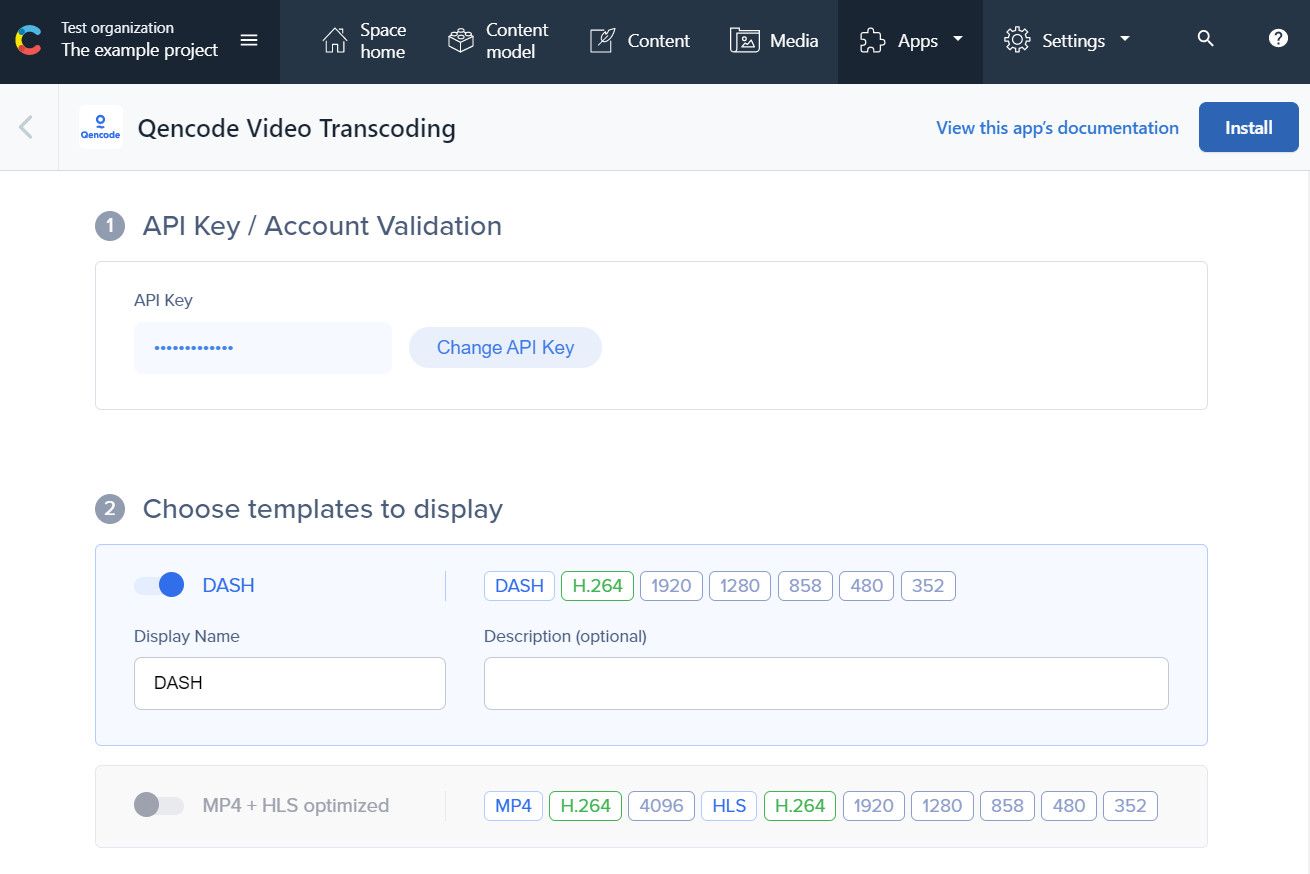Click the Space home house icon
The height and width of the screenshot is (874, 1310).
point(334,41)
